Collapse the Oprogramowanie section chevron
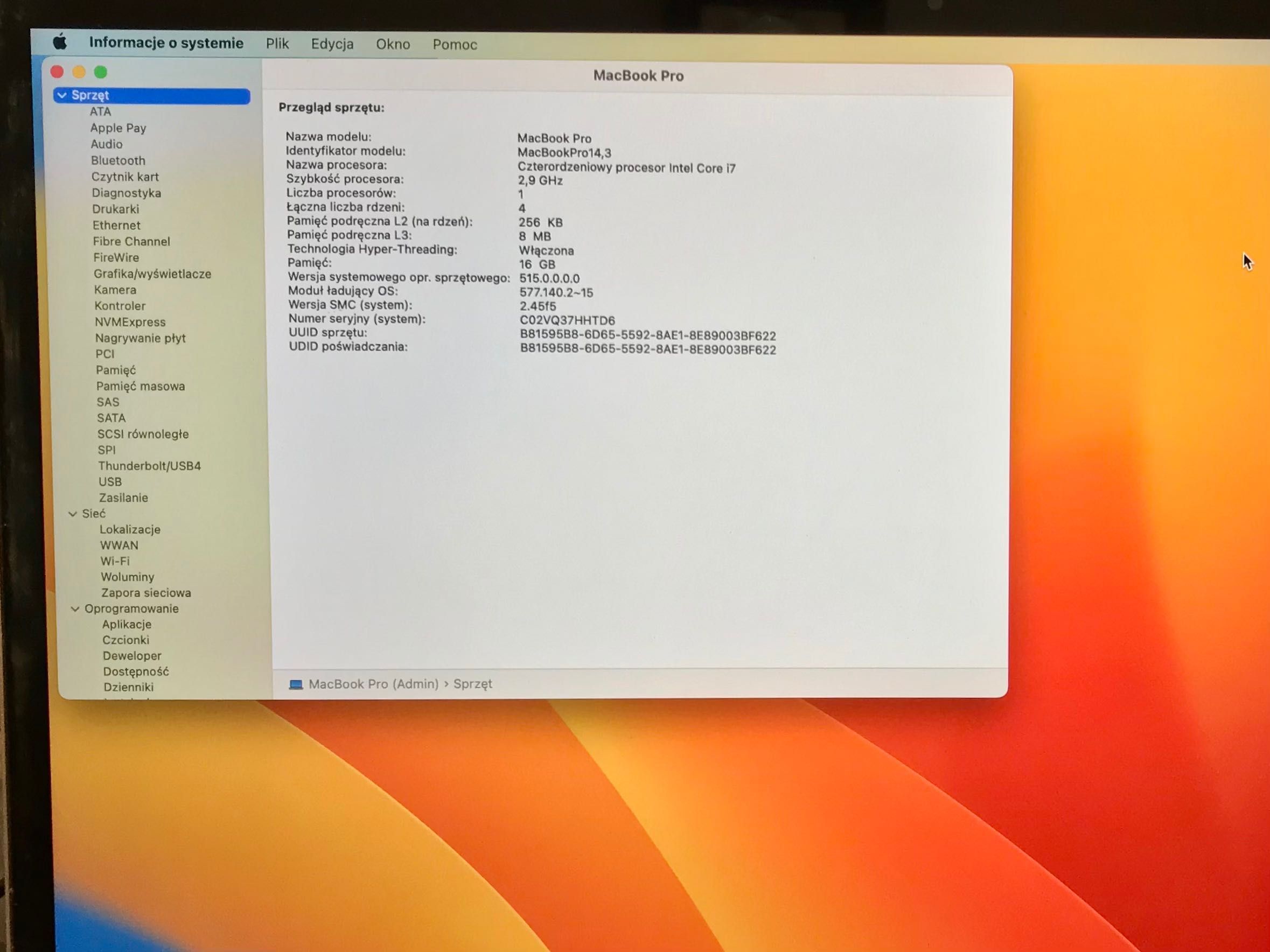 (75, 609)
